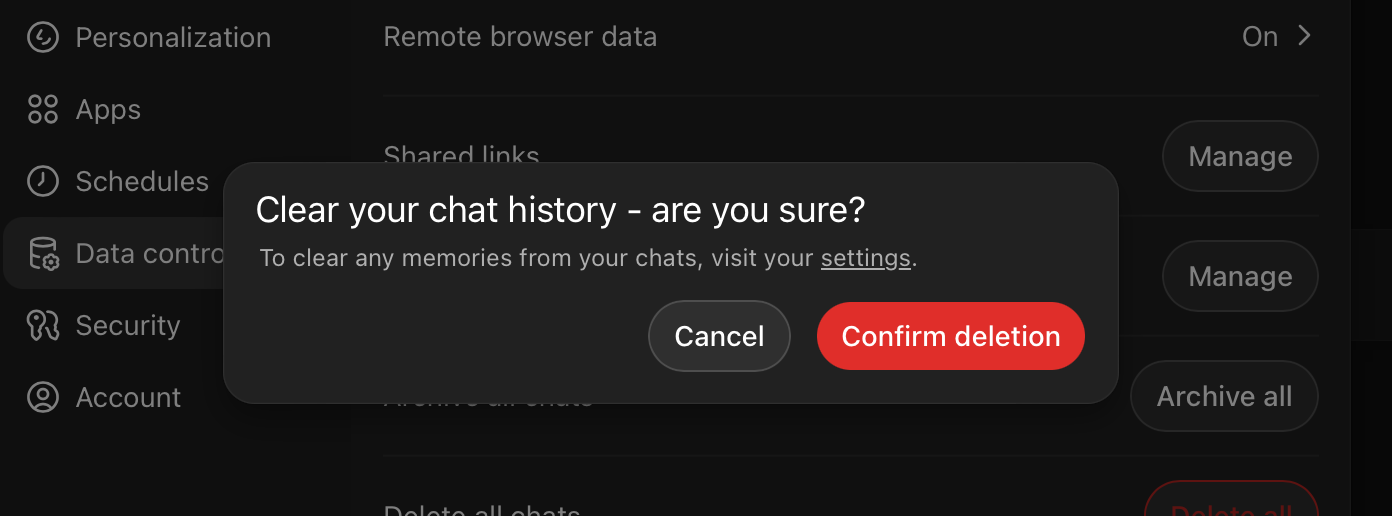Click the "On" value for Remote browser data
Screen dimensions: 1392x516
pyautogui.click(x=1260, y=37)
